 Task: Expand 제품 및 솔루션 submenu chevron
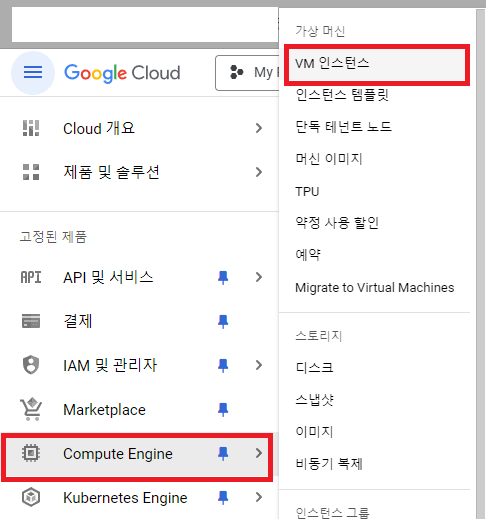[259, 172]
